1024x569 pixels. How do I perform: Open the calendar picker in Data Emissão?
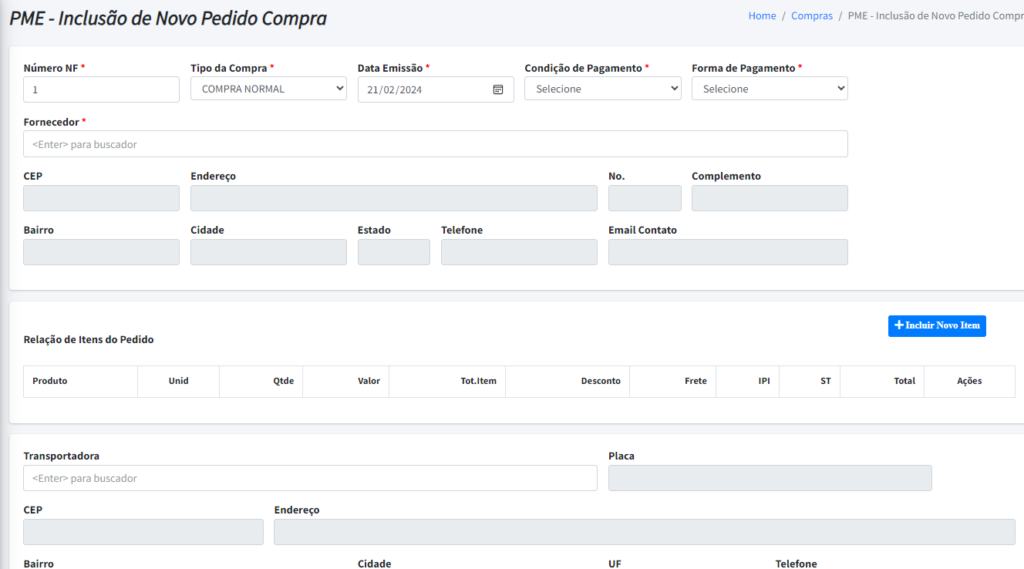point(498,89)
